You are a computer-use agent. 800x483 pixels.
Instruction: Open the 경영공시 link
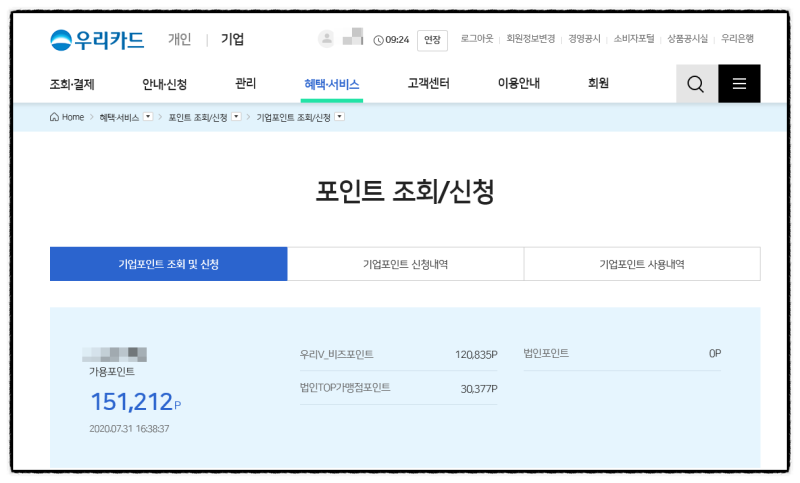click(x=584, y=39)
